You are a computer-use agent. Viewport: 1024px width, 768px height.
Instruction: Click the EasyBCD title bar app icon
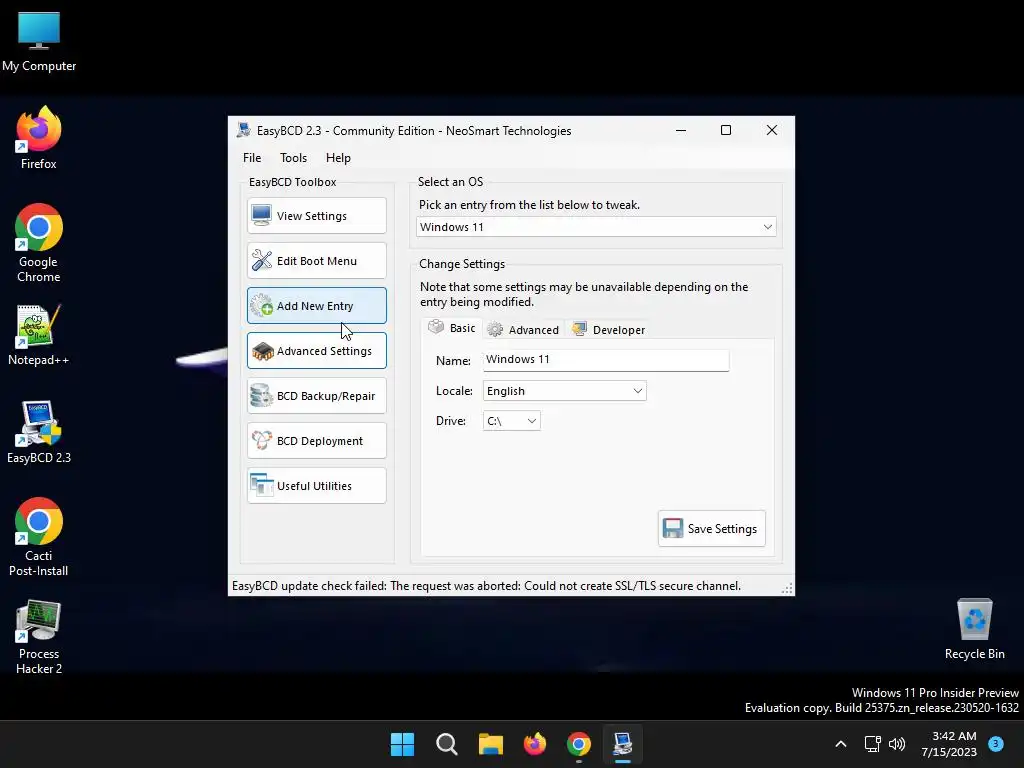tap(244, 130)
